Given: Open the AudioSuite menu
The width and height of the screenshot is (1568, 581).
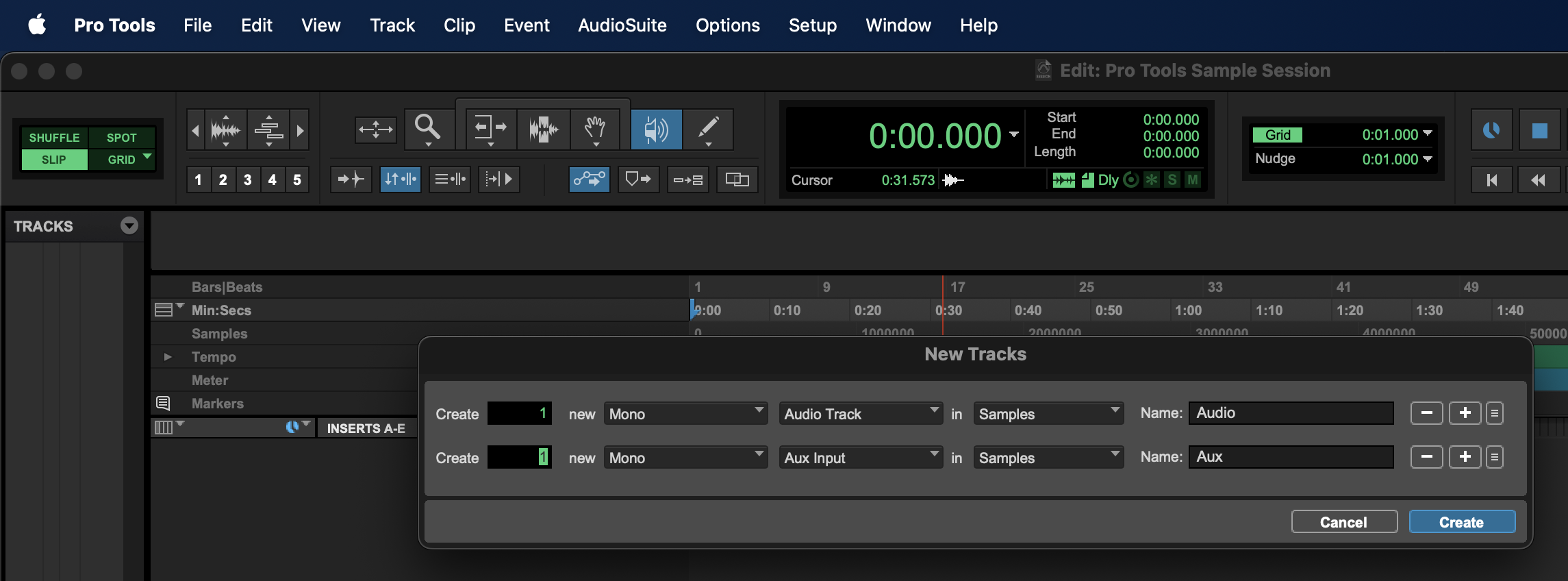Looking at the screenshot, I should point(622,25).
